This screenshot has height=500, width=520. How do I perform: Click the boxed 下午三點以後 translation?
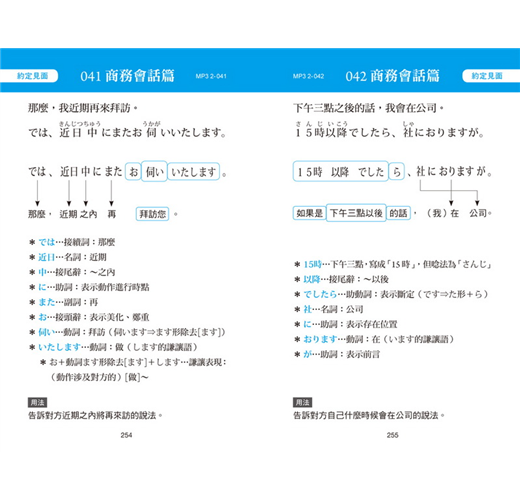[356, 213]
